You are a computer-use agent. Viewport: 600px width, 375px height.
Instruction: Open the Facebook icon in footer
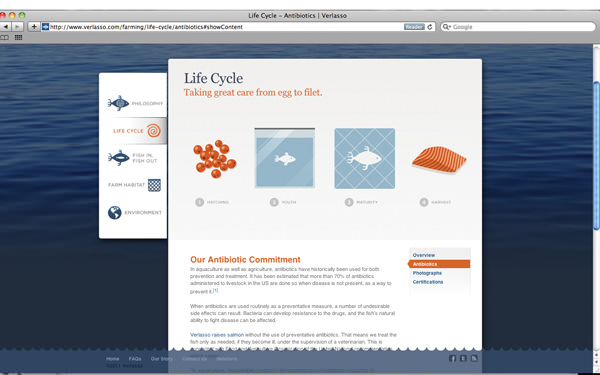tap(452, 359)
